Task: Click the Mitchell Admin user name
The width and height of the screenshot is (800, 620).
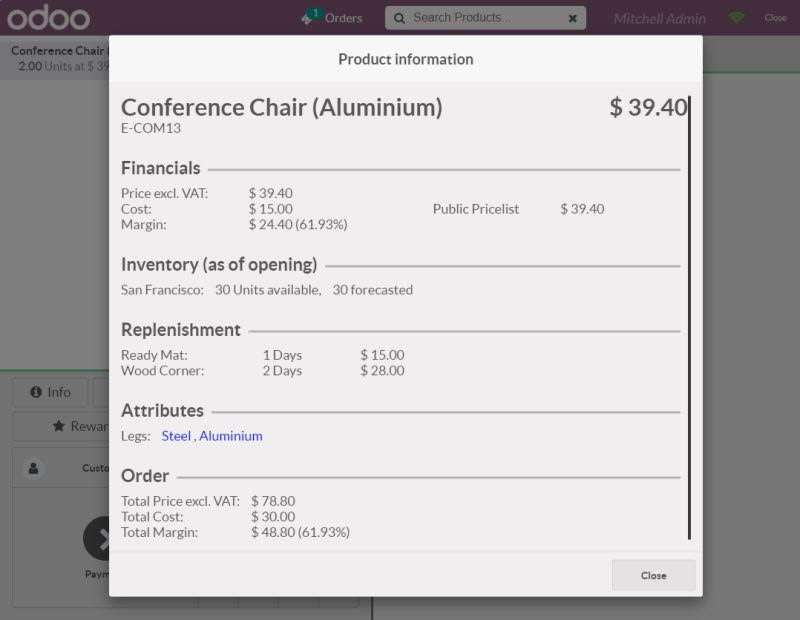Action: (x=659, y=18)
